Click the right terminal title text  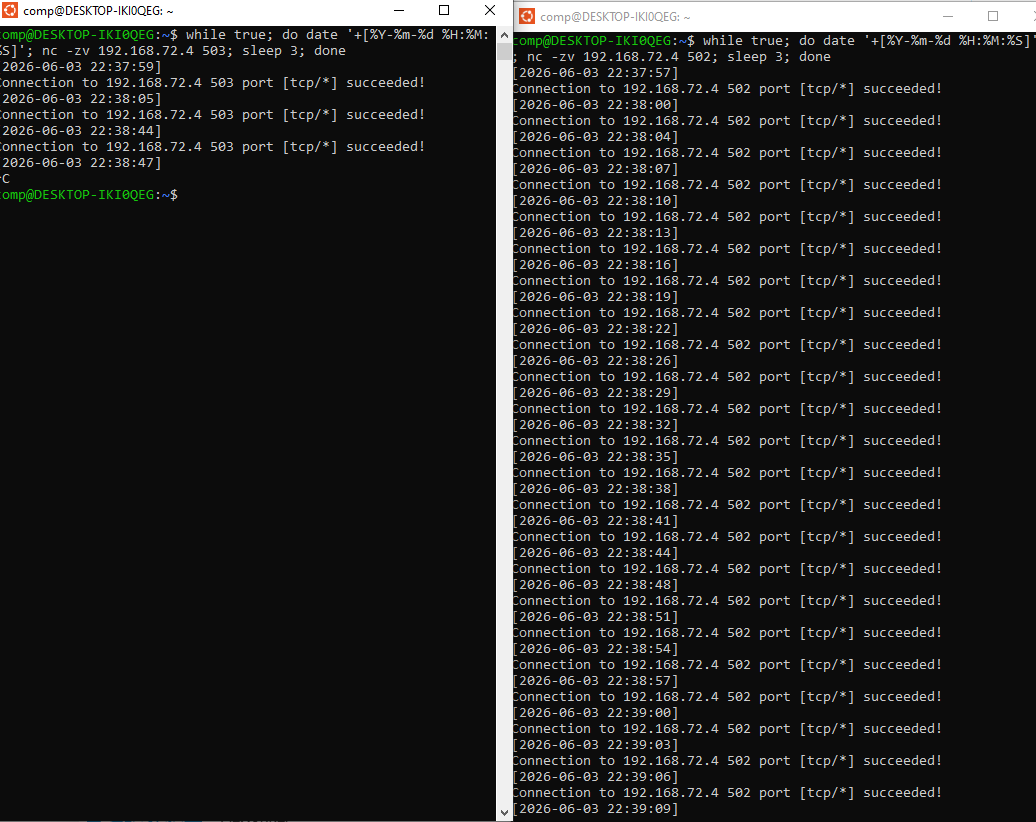tap(615, 17)
